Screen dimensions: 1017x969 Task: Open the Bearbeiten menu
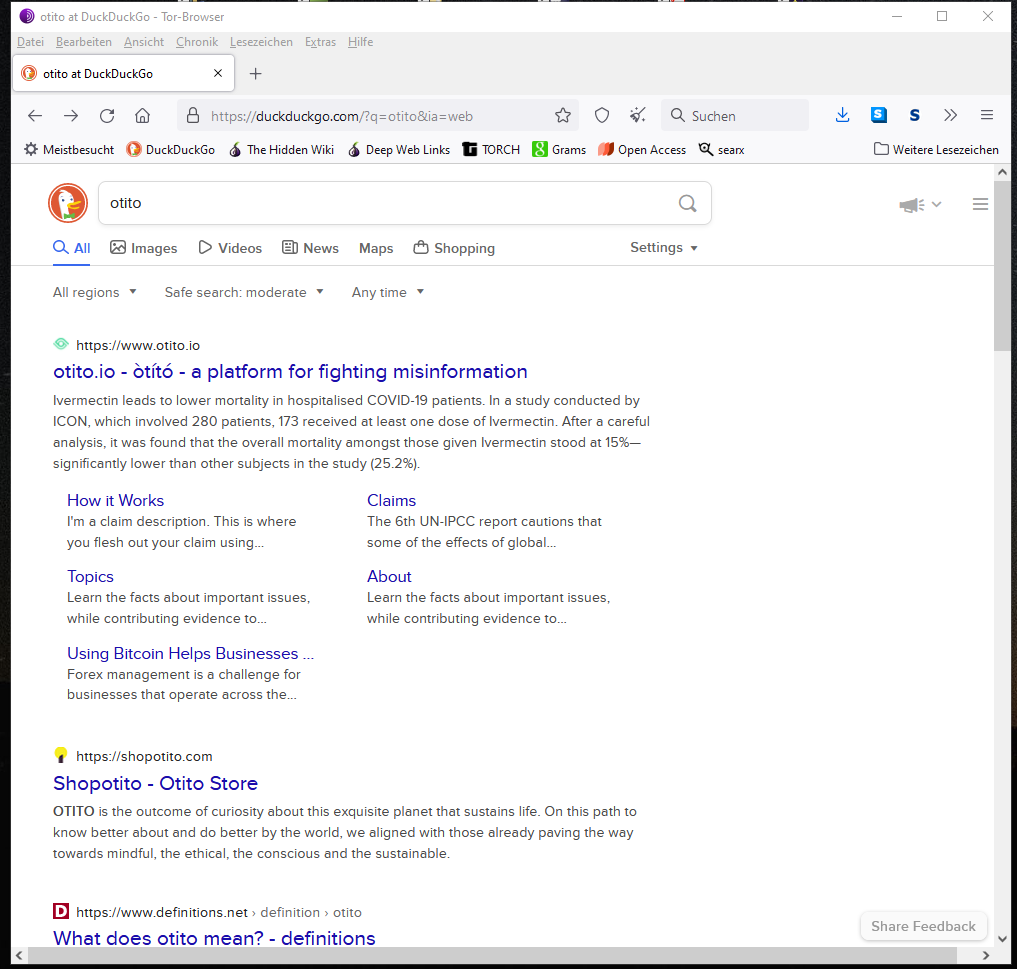click(84, 42)
